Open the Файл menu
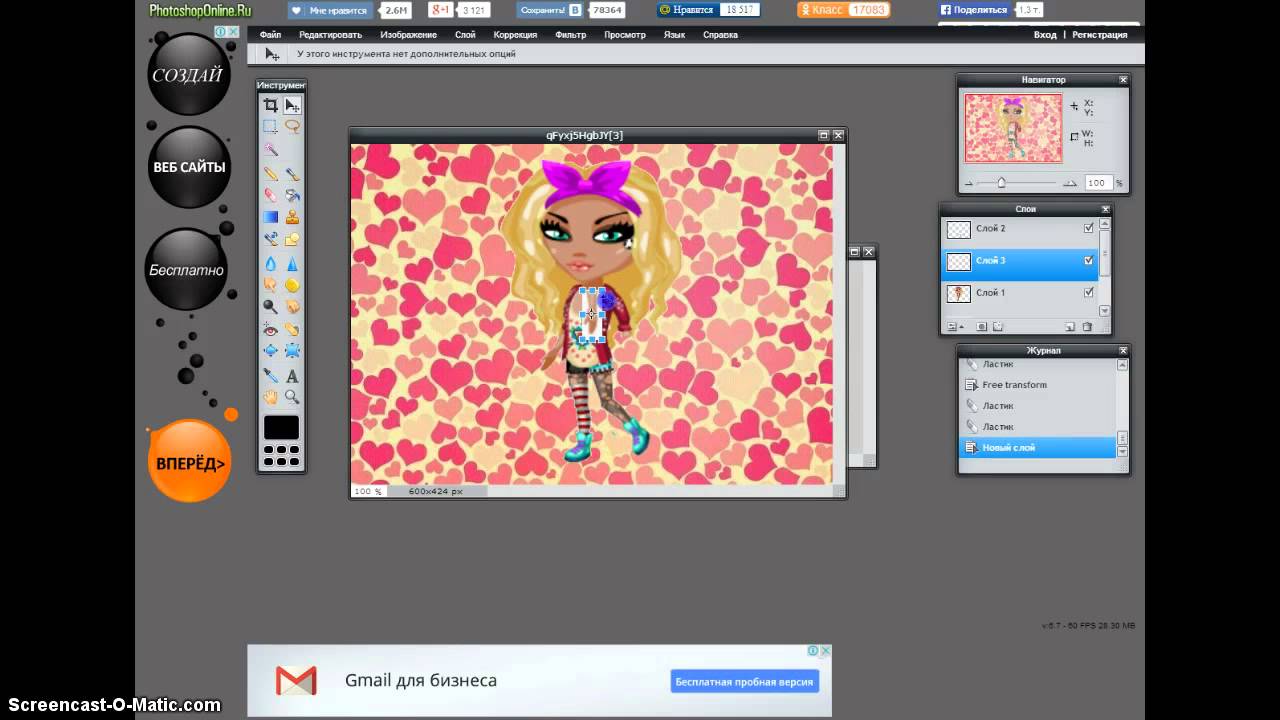1280x720 pixels. (x=270, y=35)
